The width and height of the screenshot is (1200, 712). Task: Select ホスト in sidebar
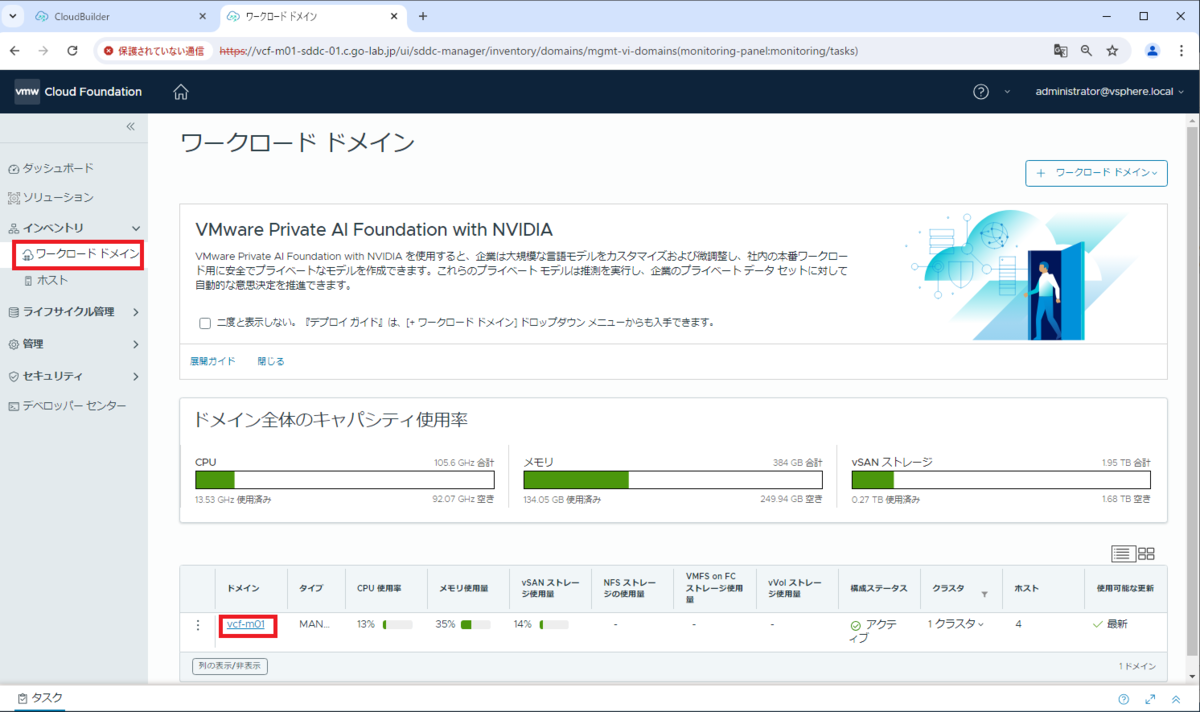coord(52,281)
